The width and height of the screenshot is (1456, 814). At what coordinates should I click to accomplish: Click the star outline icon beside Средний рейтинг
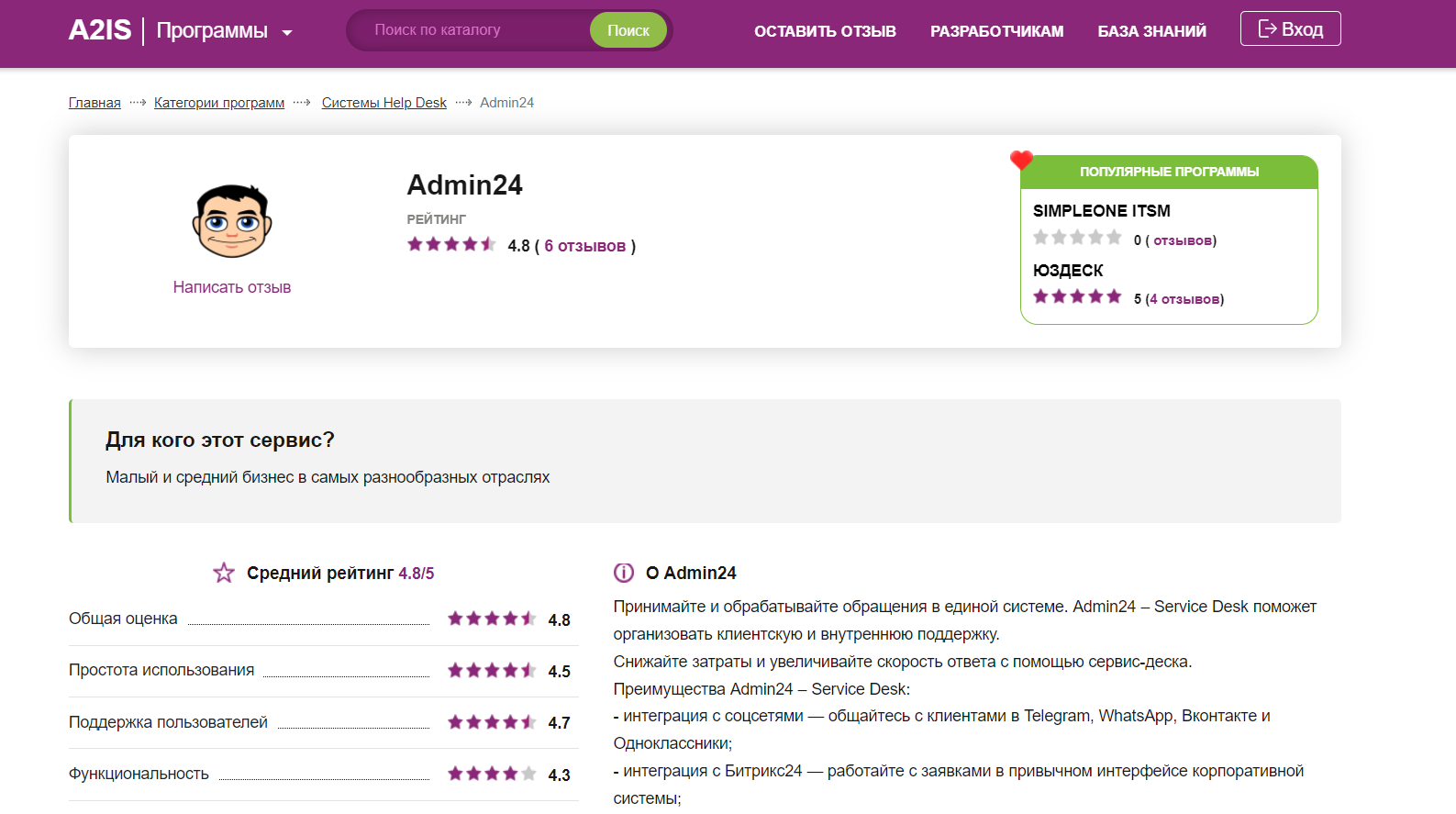(224, 573)
